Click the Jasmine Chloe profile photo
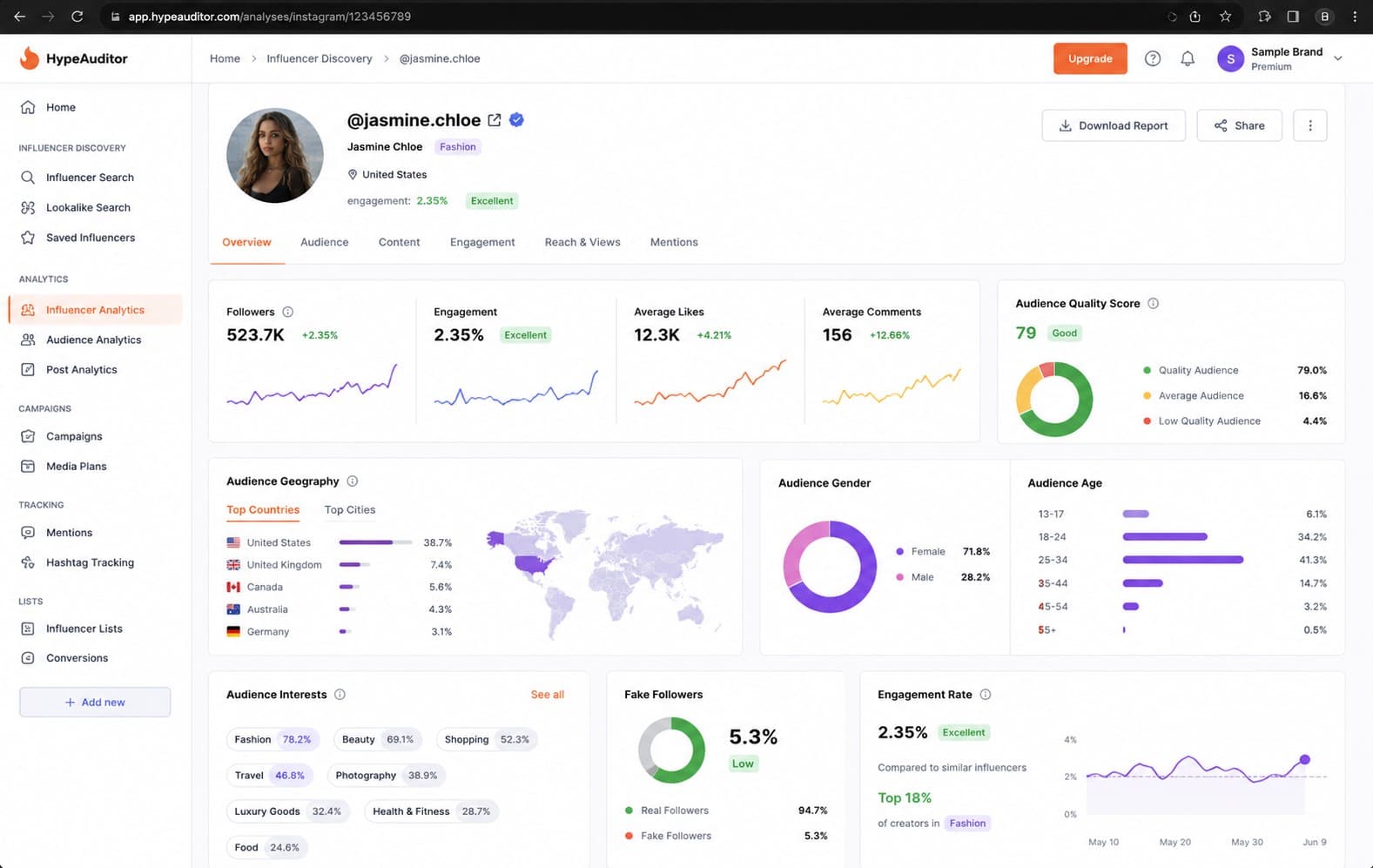Screen dimensions: 1373x868 click(275, 156)
